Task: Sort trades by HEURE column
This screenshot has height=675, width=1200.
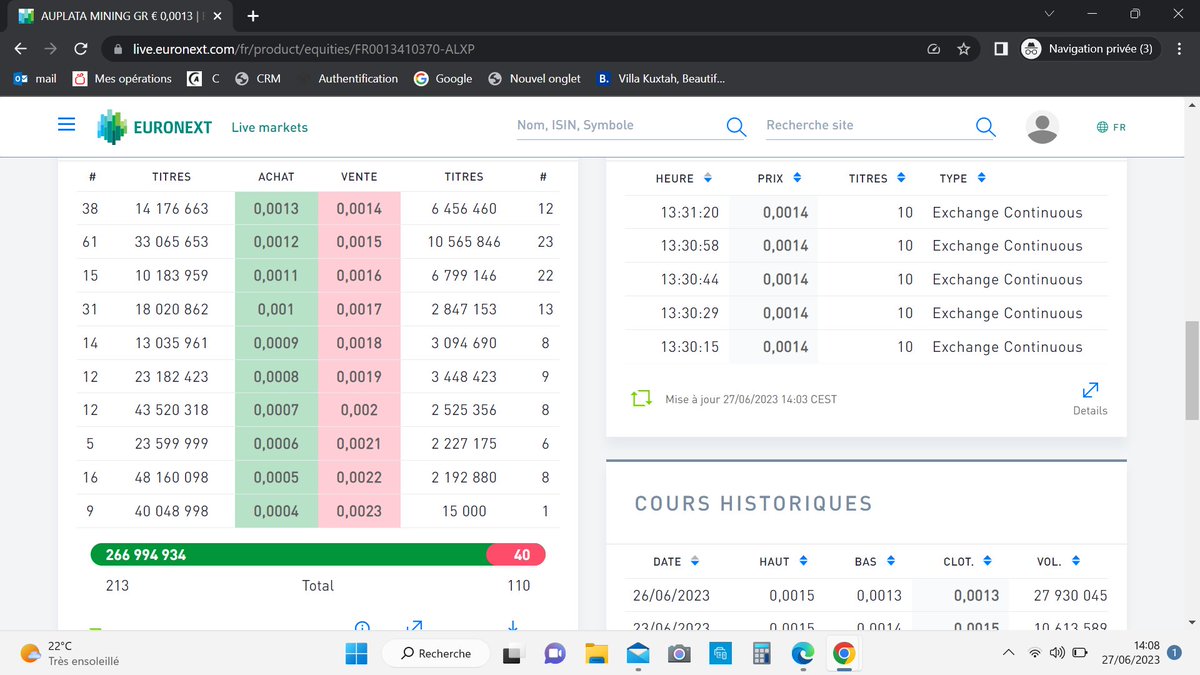Action: tap(708, 178)
